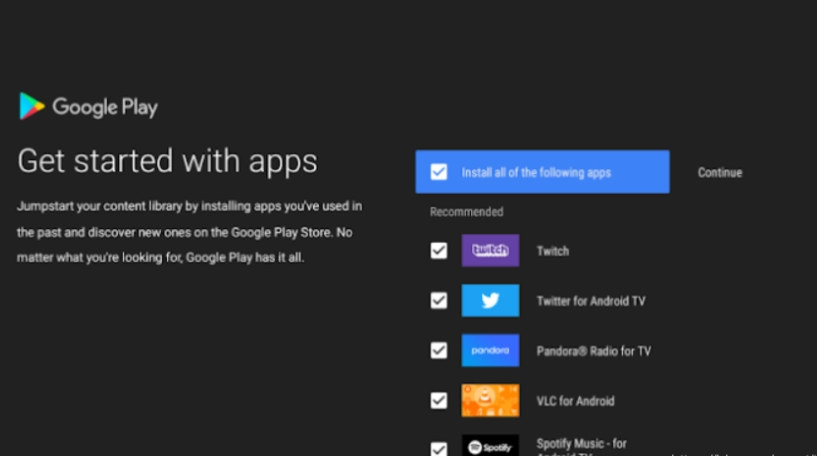Click the Google Play logo
This screenshot has height=456, width=817.
click(88, 106)
